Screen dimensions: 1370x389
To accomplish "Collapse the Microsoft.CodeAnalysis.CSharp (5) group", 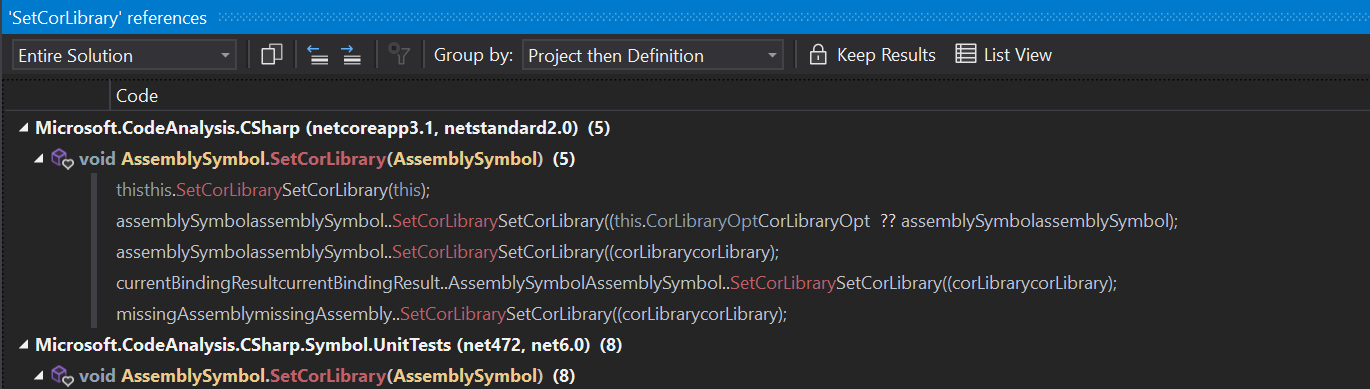I will click(23, 128).
